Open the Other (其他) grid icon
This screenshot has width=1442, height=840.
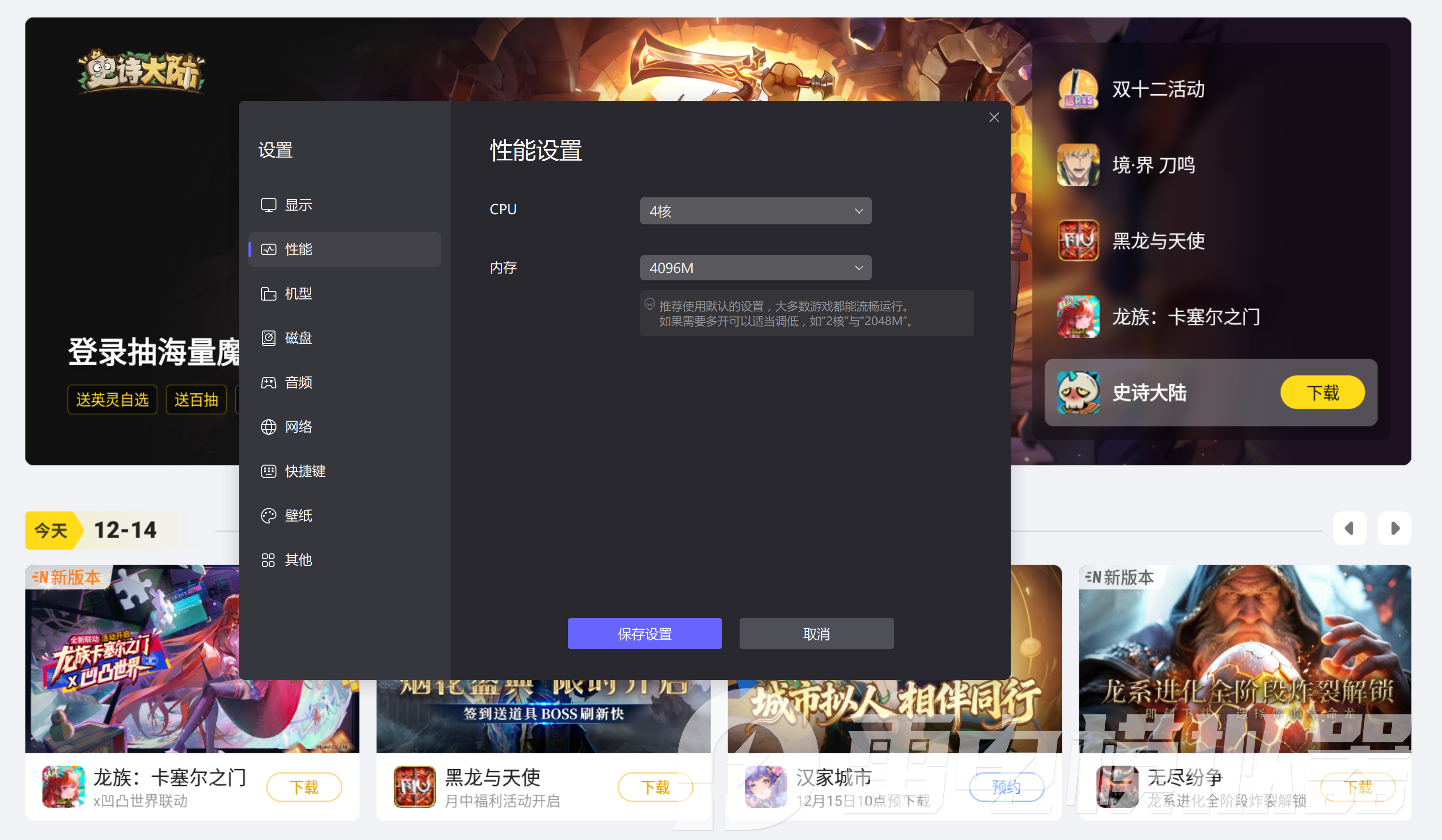click(268, 560)
